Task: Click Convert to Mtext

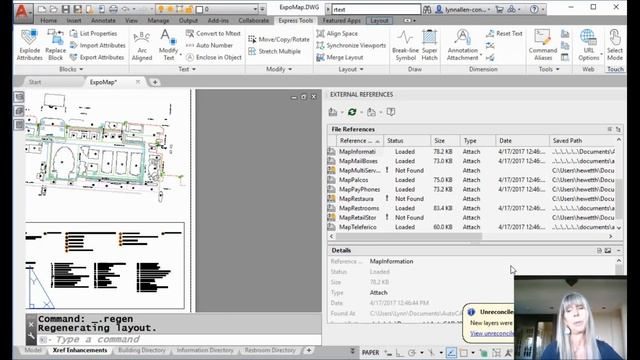Action: point(213,33)
